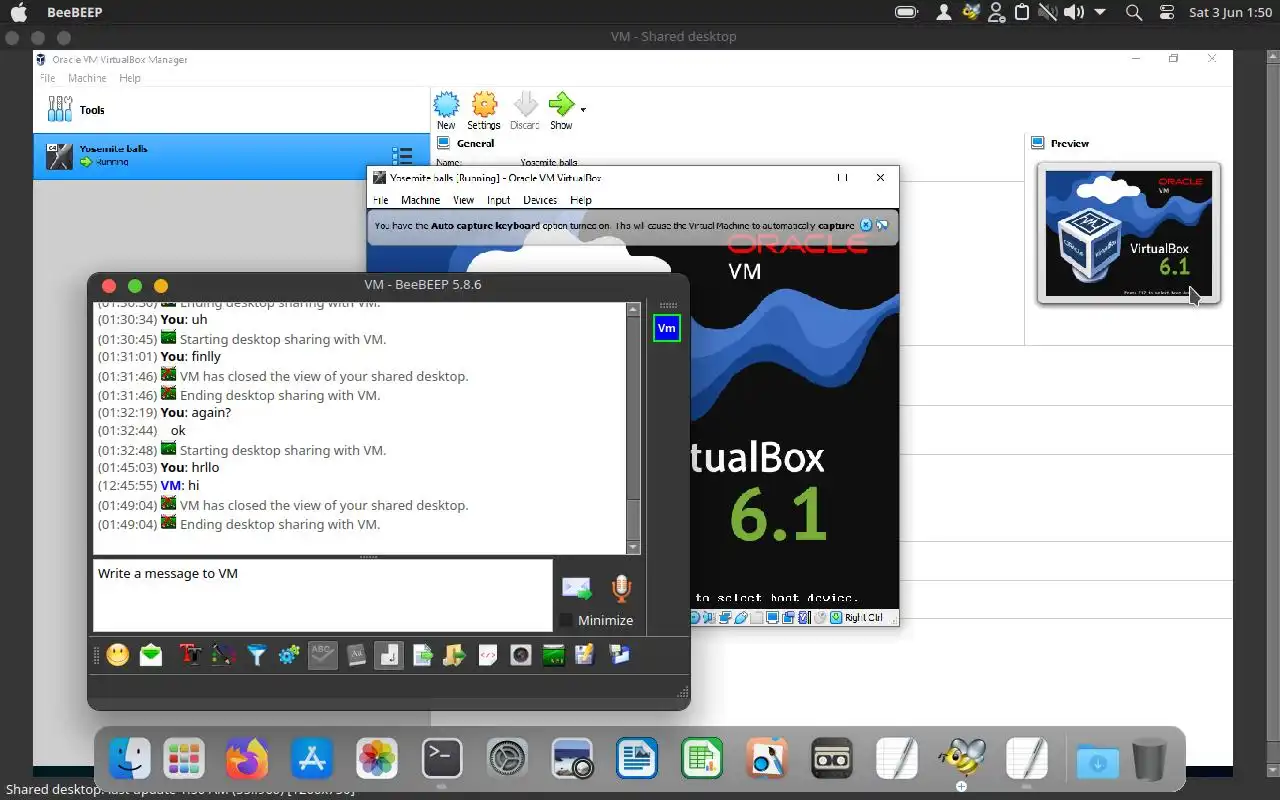Open the font color picker in BeeBEEP toolbar
The width and height of the screenshot is (1280, 800).
[x=223, y=655]
